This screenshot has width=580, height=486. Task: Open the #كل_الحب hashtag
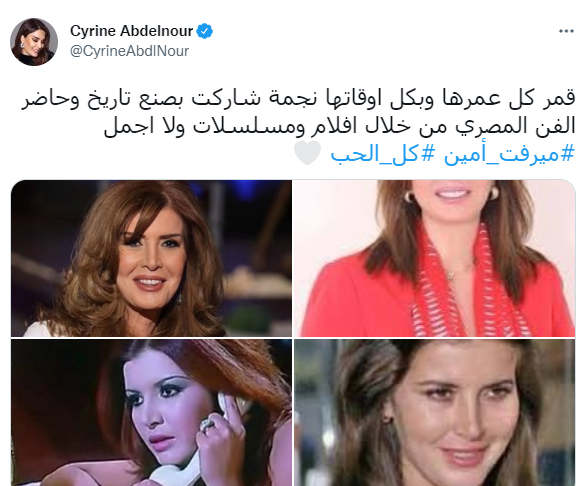point(382,153)
